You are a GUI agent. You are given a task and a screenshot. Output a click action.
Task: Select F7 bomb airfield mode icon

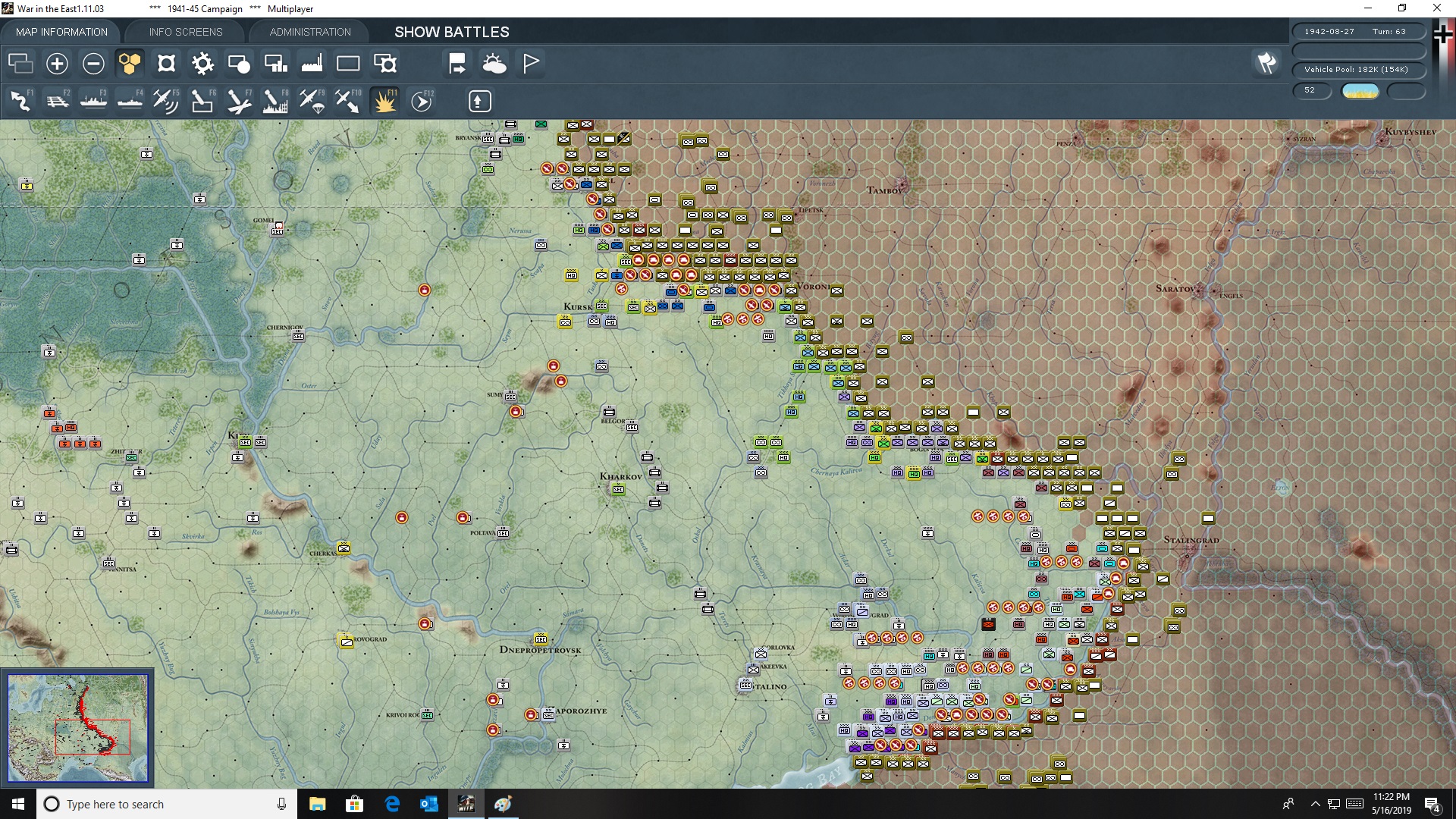pos(239,101)
